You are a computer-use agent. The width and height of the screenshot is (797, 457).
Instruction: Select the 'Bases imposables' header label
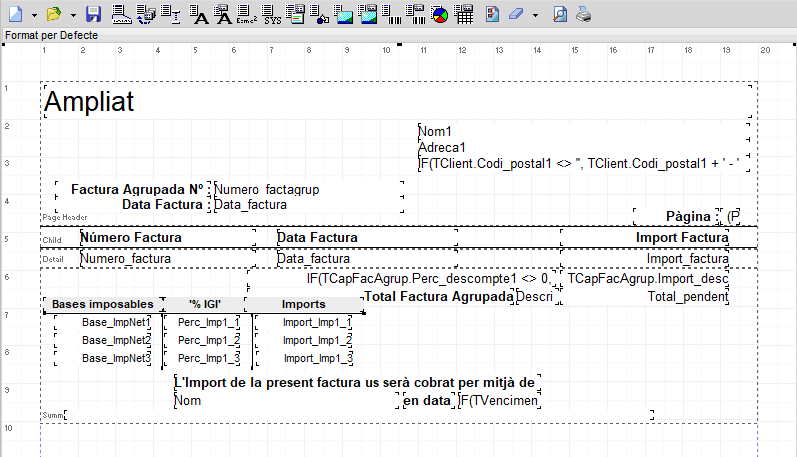(x=103, y=304)
